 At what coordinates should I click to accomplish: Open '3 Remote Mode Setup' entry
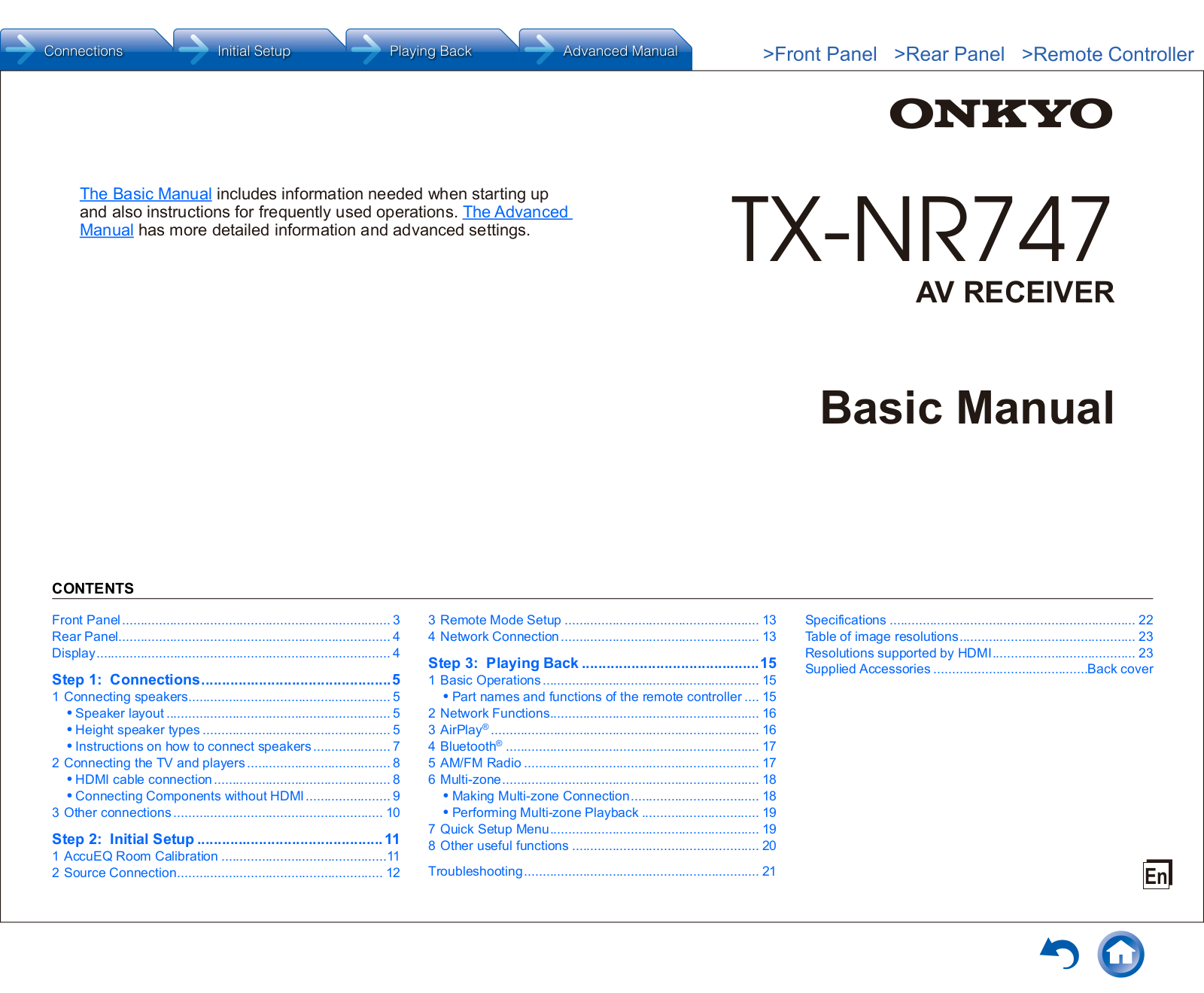pos(602,620)
